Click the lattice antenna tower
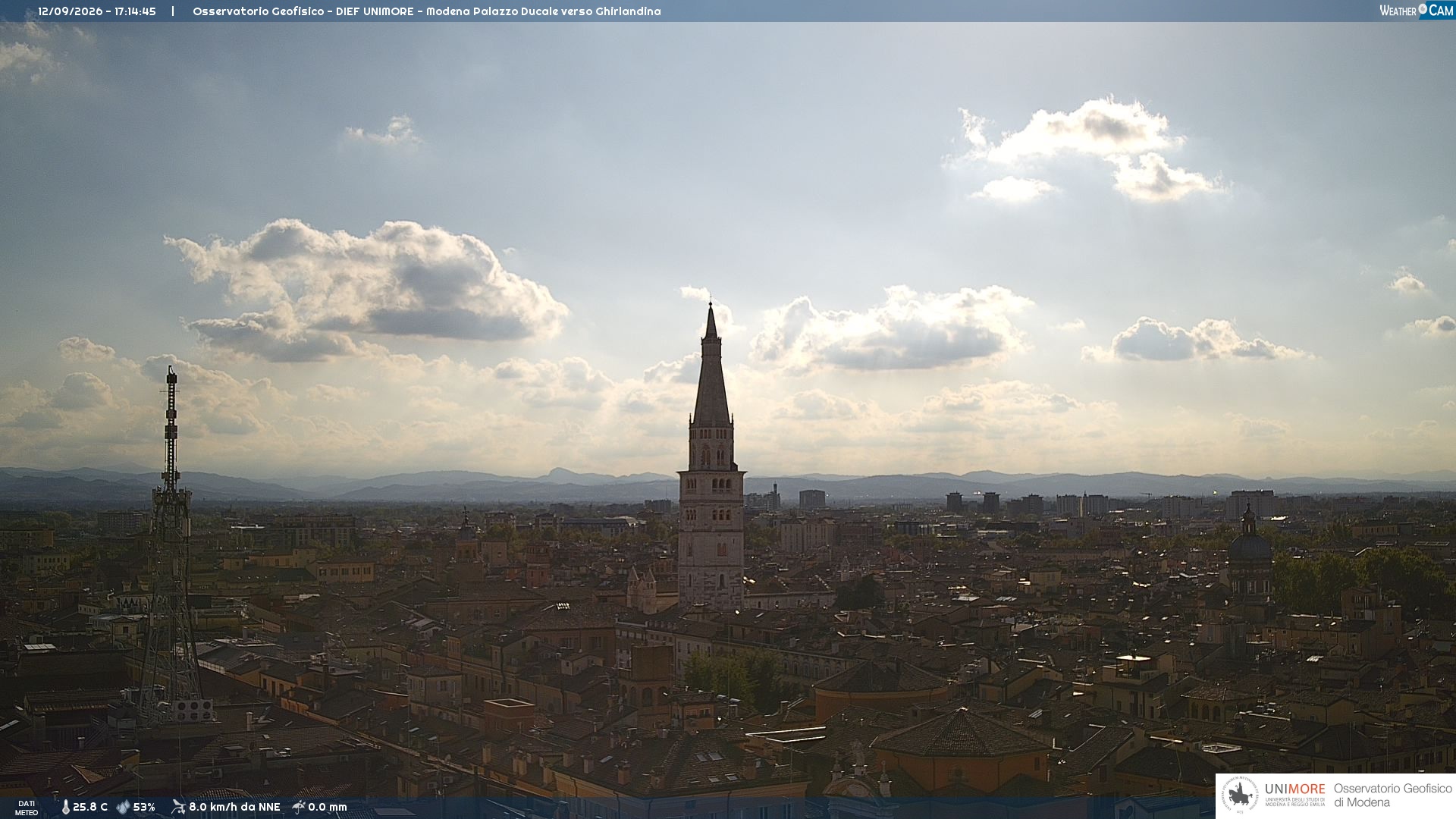 pyautogui.click(x=170, y=546)
